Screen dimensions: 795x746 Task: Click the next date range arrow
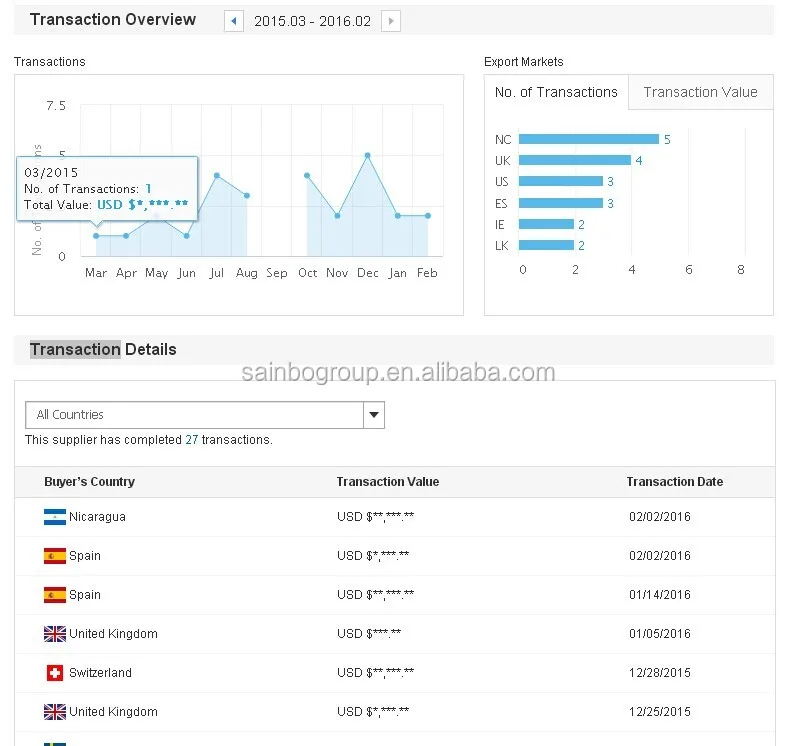click(x=391, y=21)
